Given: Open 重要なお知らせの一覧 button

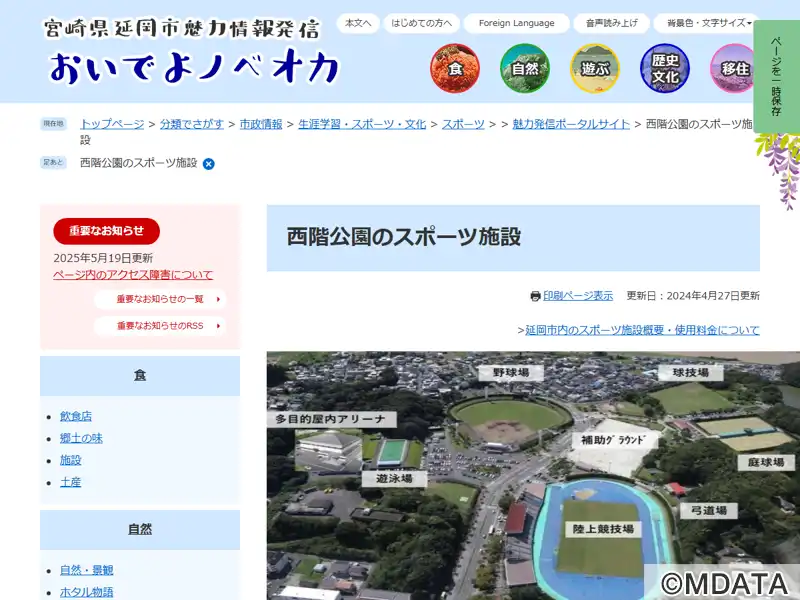Looking at the screenshot, I should coord(160,299).
